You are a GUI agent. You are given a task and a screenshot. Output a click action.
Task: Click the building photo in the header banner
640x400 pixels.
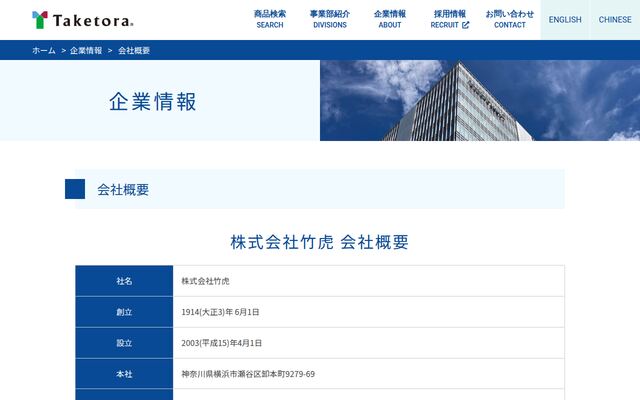(x=480, y=100)
